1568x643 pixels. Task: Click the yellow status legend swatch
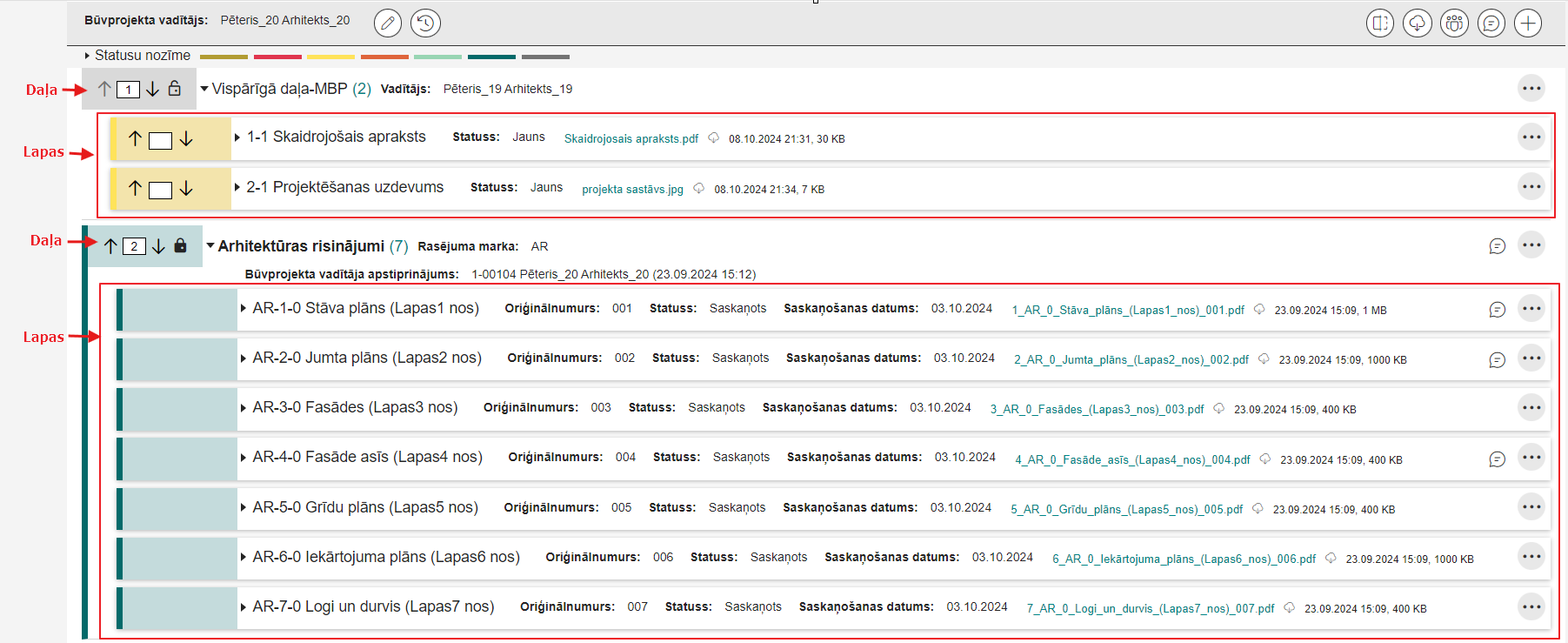point(330,57)
